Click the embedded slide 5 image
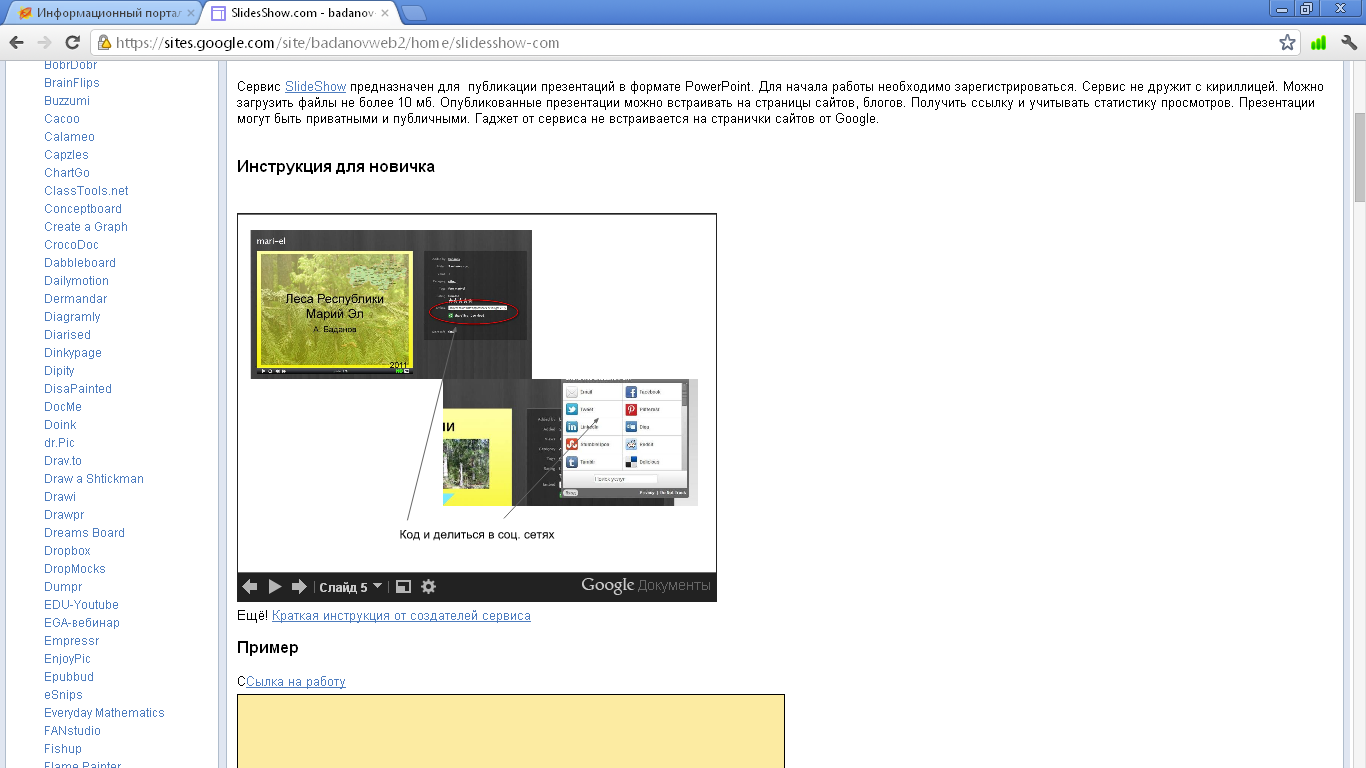The image size is (1366, 768). point(477,392)
